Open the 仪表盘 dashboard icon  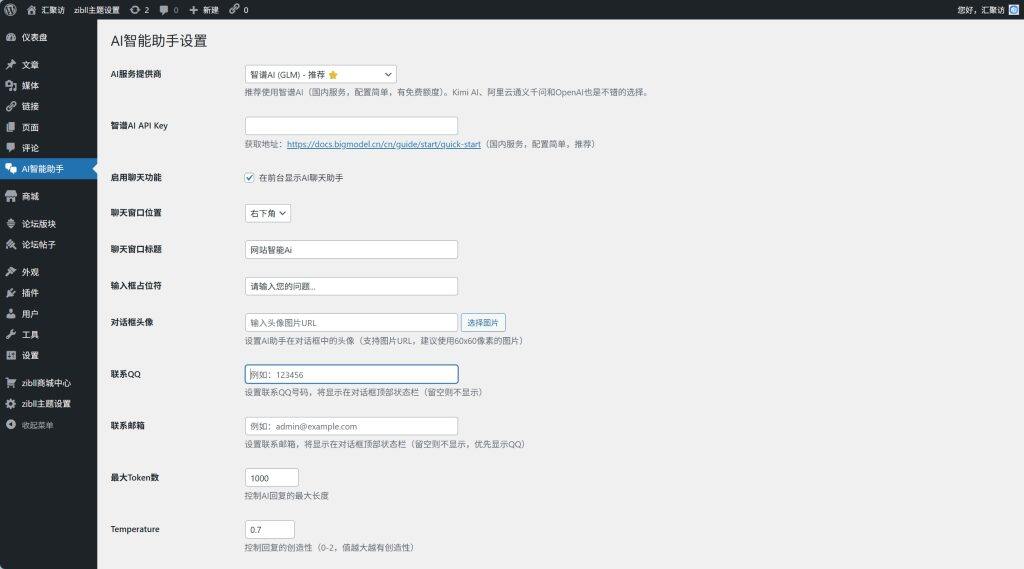pyautogui.click(x=11, y=37)
